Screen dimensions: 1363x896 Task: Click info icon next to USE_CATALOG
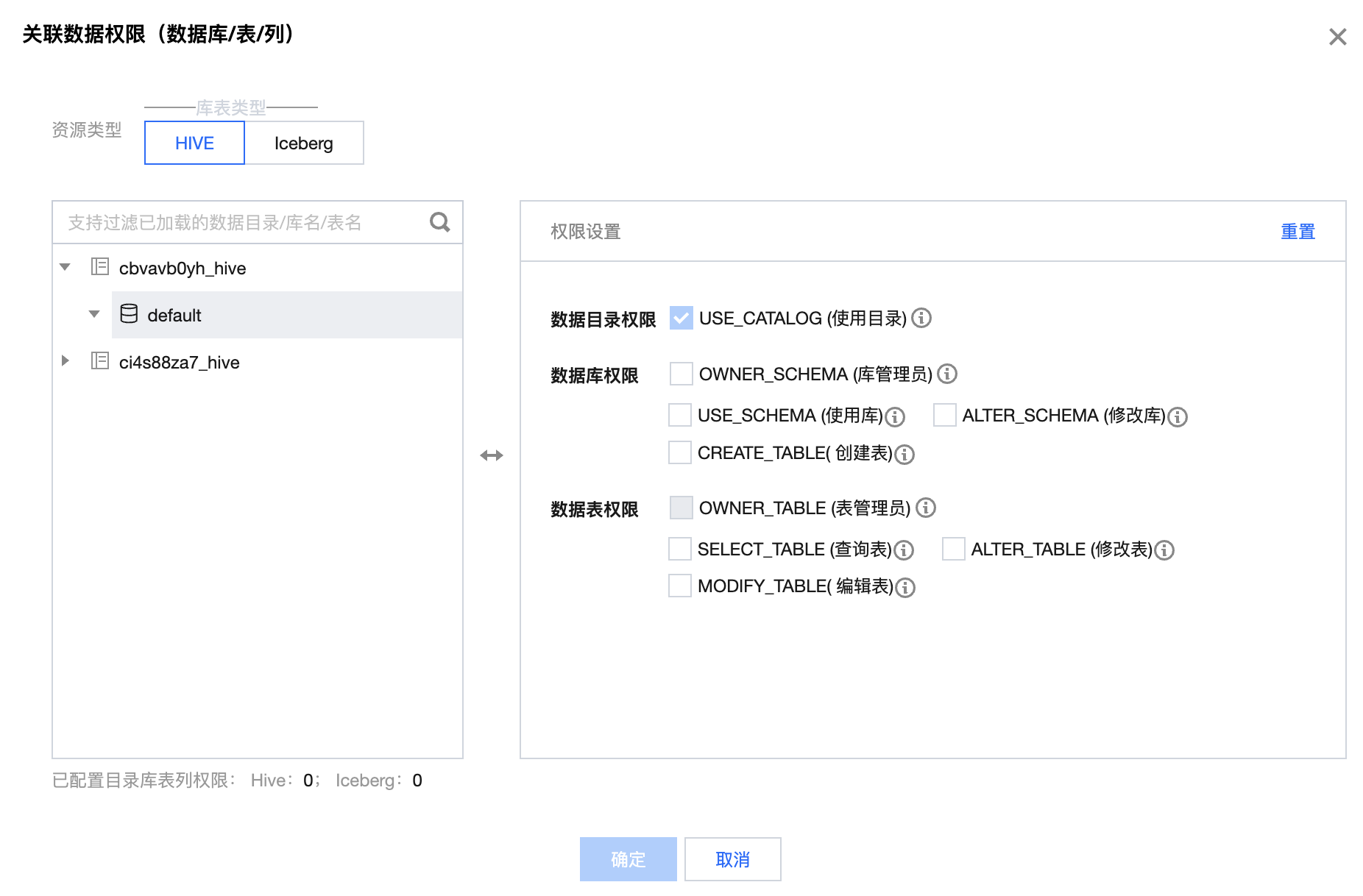pos(921,318)
